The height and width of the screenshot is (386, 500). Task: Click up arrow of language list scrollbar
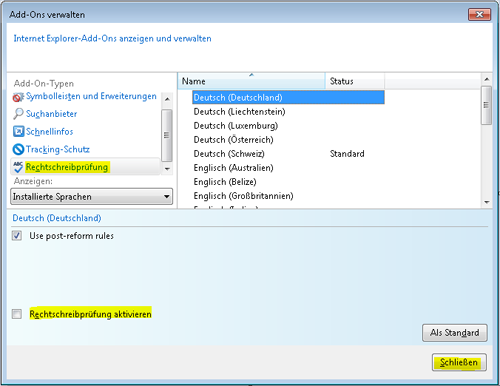[487, 79]
